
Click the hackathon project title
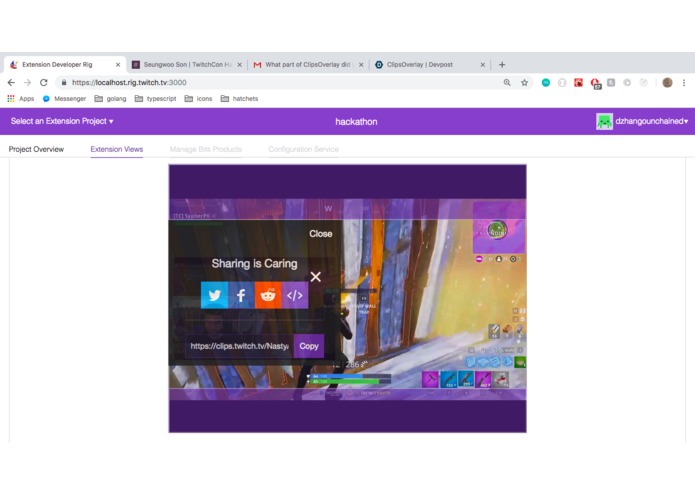point(356,122)
